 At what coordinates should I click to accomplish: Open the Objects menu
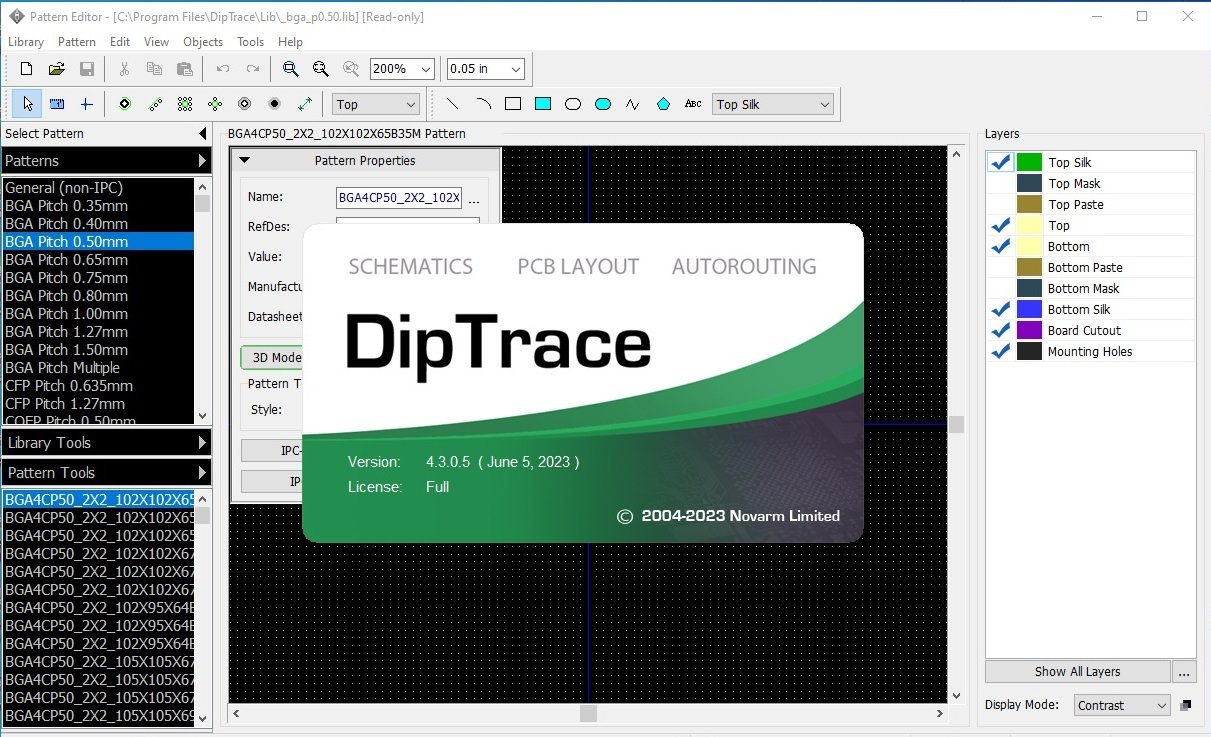tap(203, 42)
